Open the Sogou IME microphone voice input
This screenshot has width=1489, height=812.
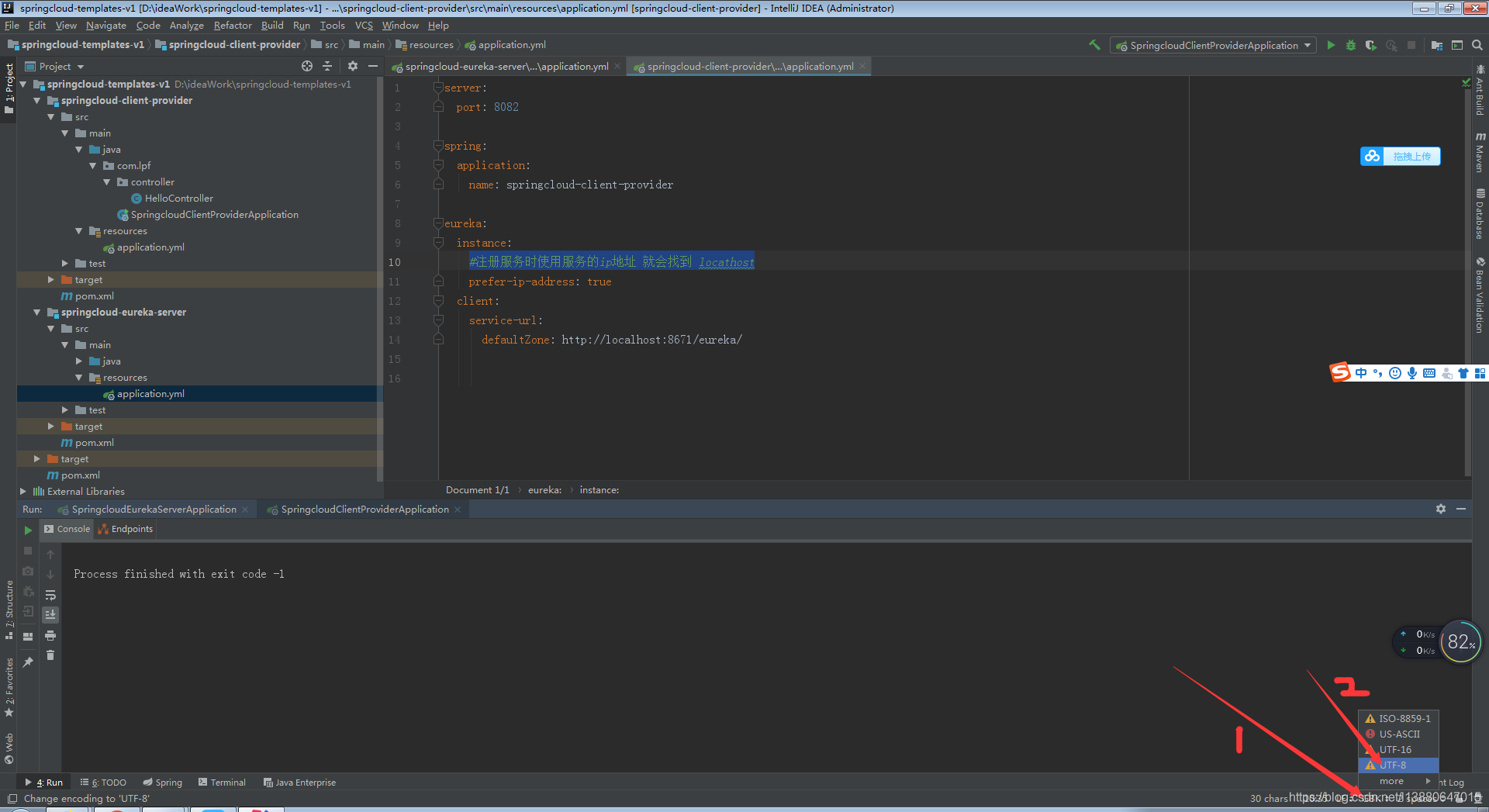pos(1412,373)
